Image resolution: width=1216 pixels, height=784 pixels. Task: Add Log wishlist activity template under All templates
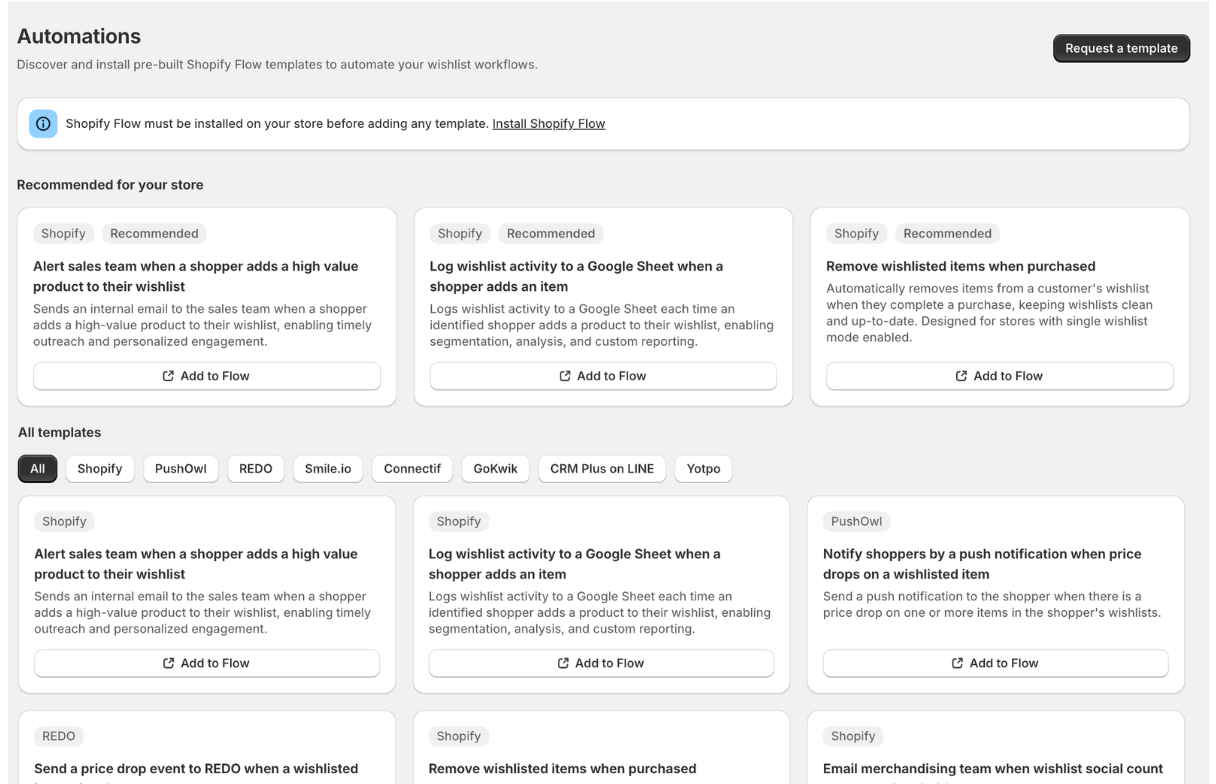point(601,663)
